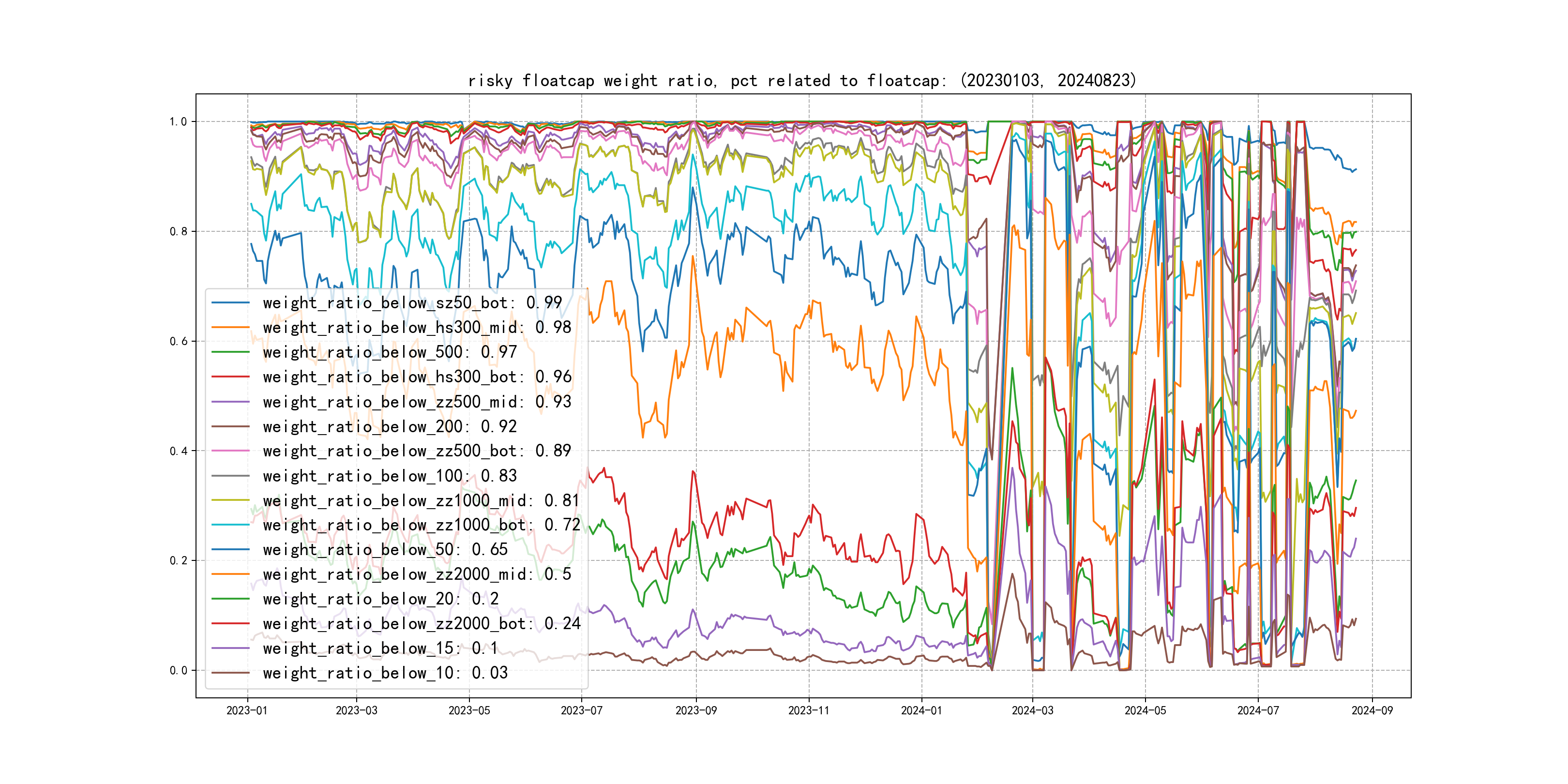This screenshot has height=784, width=1568.
Task: Click legend entry weight_ratio_below_zz2000_mid: 0.5
Action: coord(417,574)
